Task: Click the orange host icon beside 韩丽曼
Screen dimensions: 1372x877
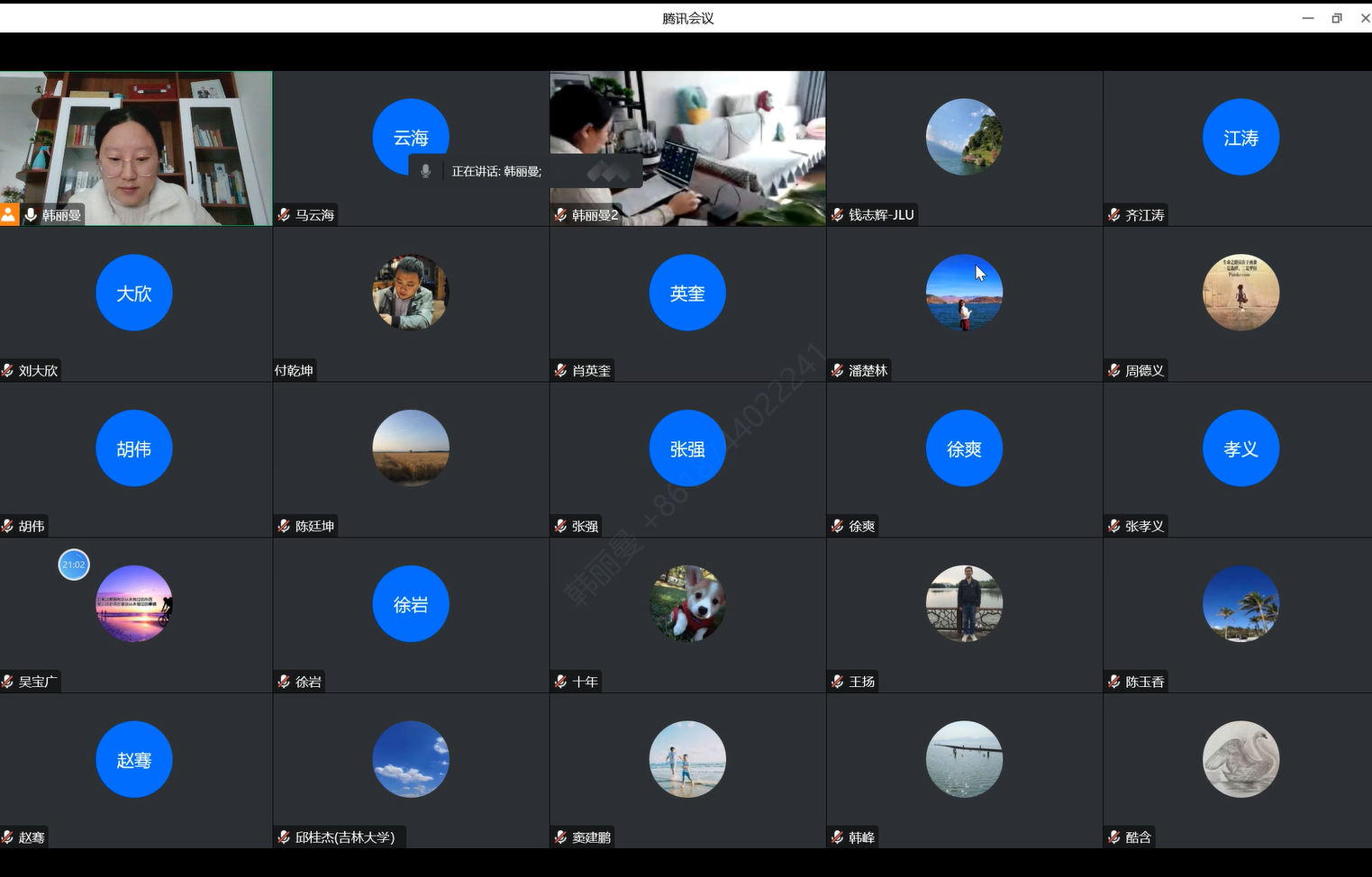Action: (9, 214)
